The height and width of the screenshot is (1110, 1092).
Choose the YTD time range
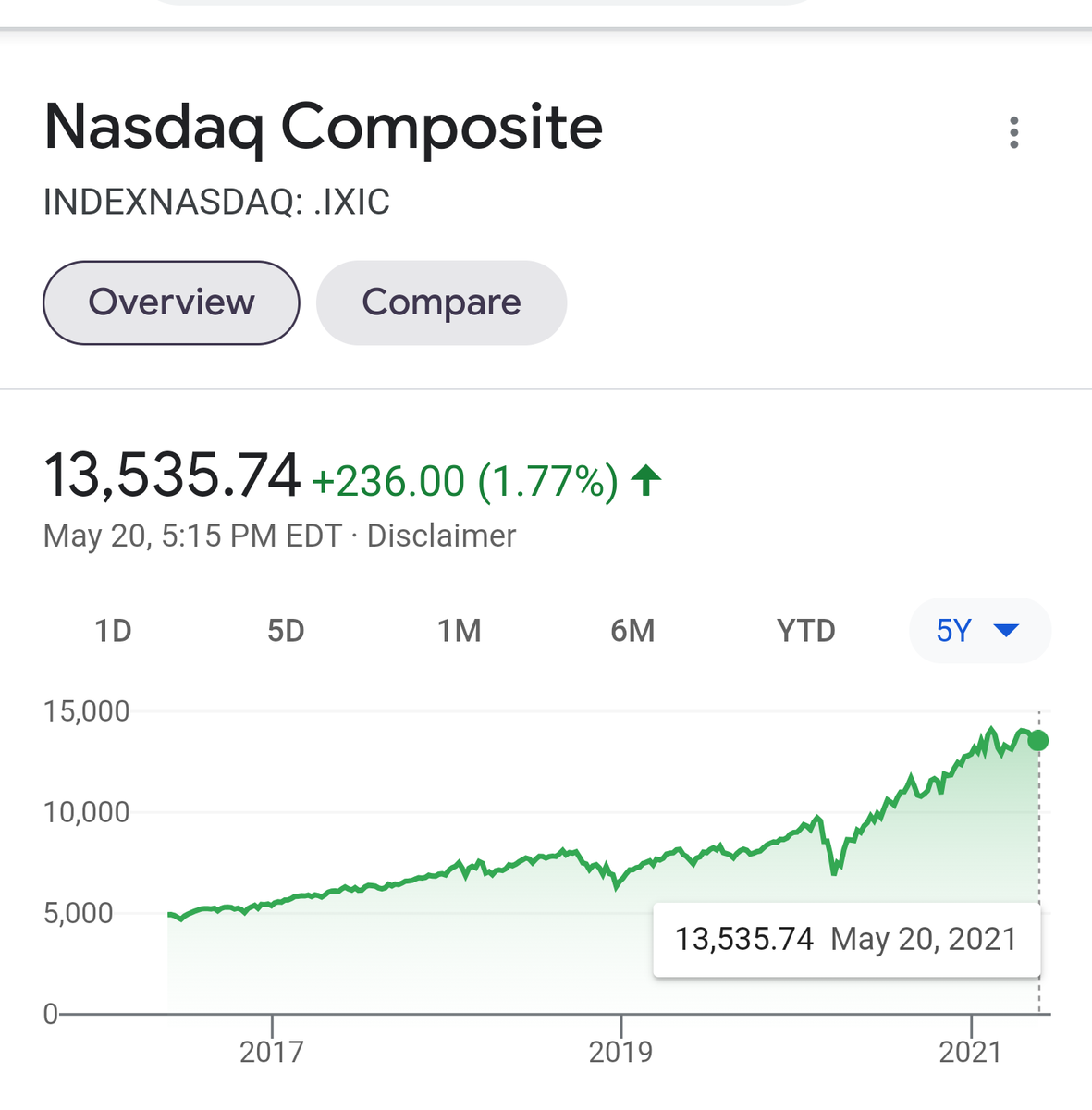tap(806, 631)
